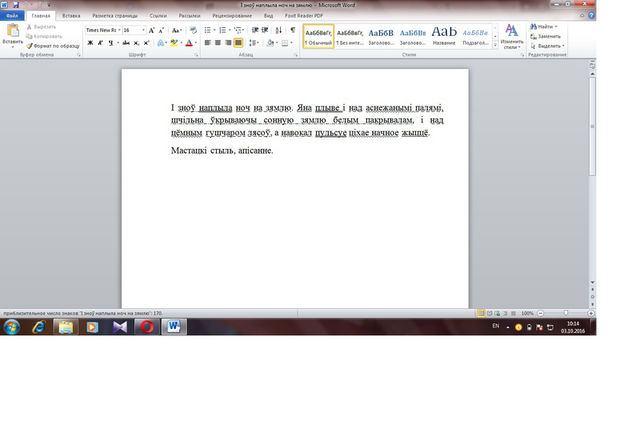Click the Windows Start button
Screen dimensions: 640x429
point(11,327)
